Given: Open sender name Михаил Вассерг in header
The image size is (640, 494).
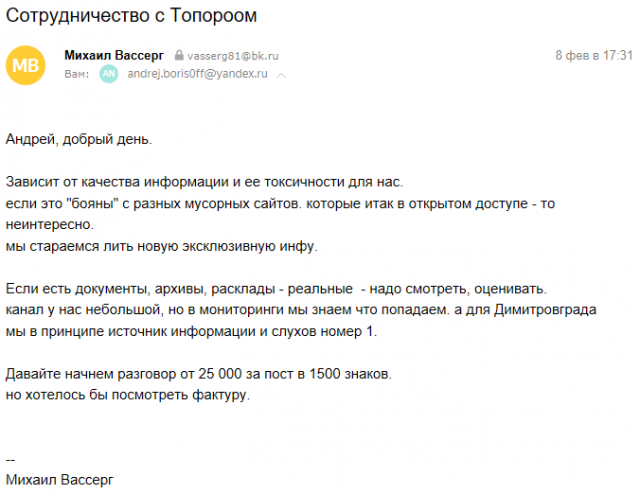Looking at the screenshot, I should (113, 55).
